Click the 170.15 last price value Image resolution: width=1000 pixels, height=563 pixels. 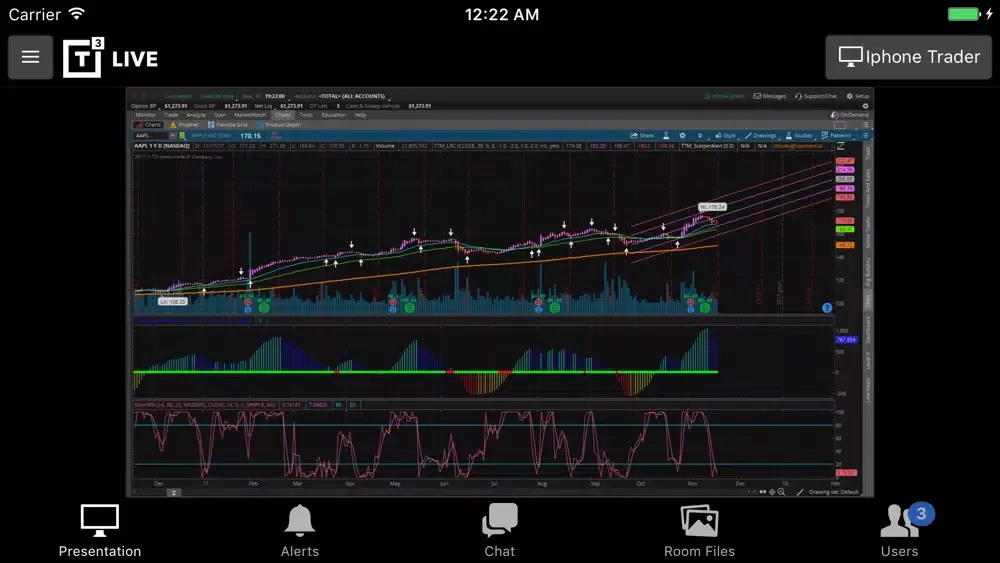coord(250,136)
